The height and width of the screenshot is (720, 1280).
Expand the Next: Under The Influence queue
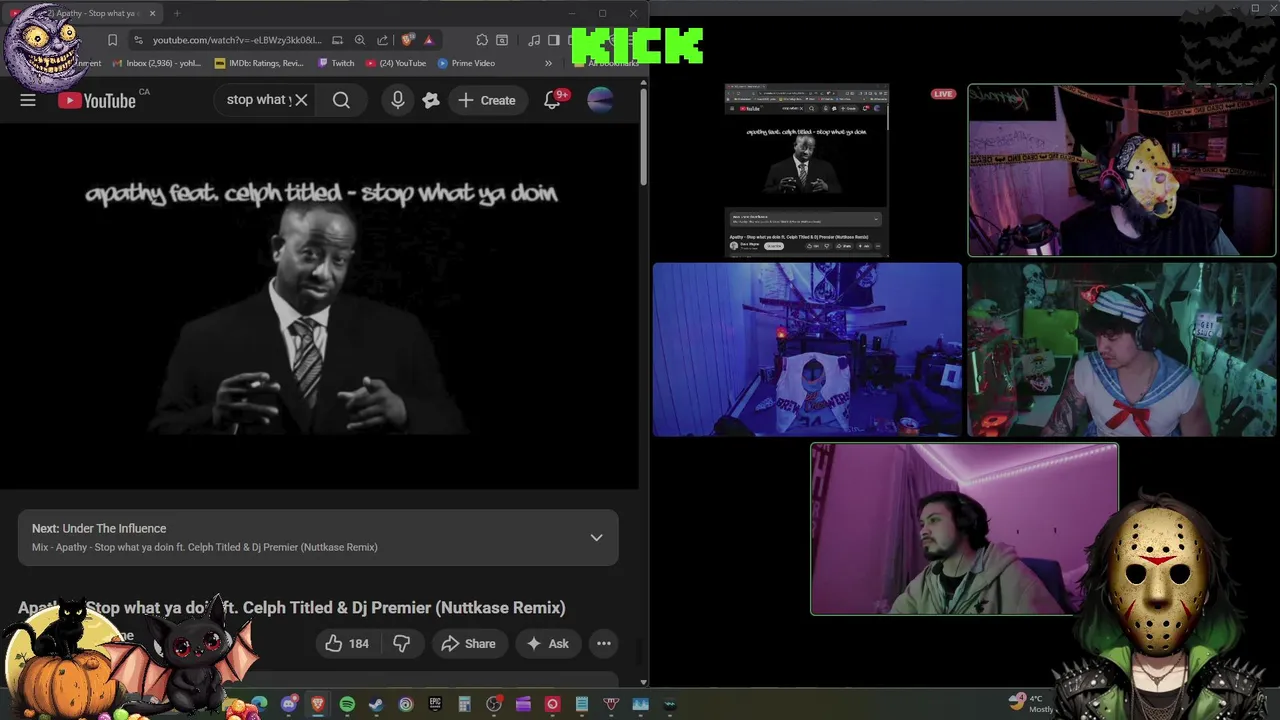tap(596, 537)
